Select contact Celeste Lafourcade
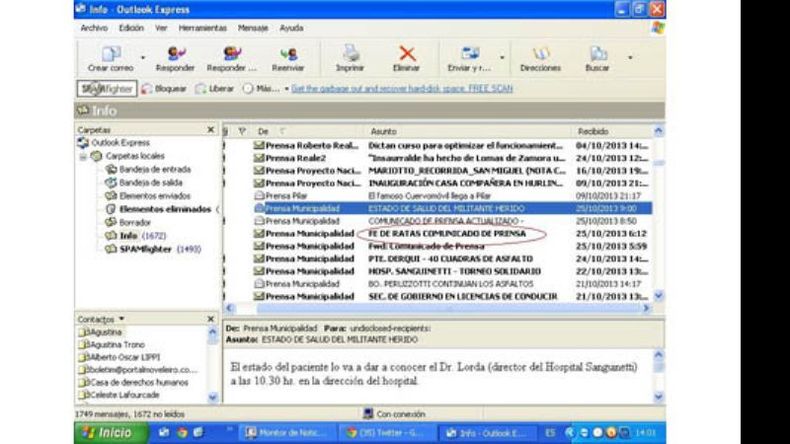This screenshot has height=444, width=790. (x=119, y=395)
